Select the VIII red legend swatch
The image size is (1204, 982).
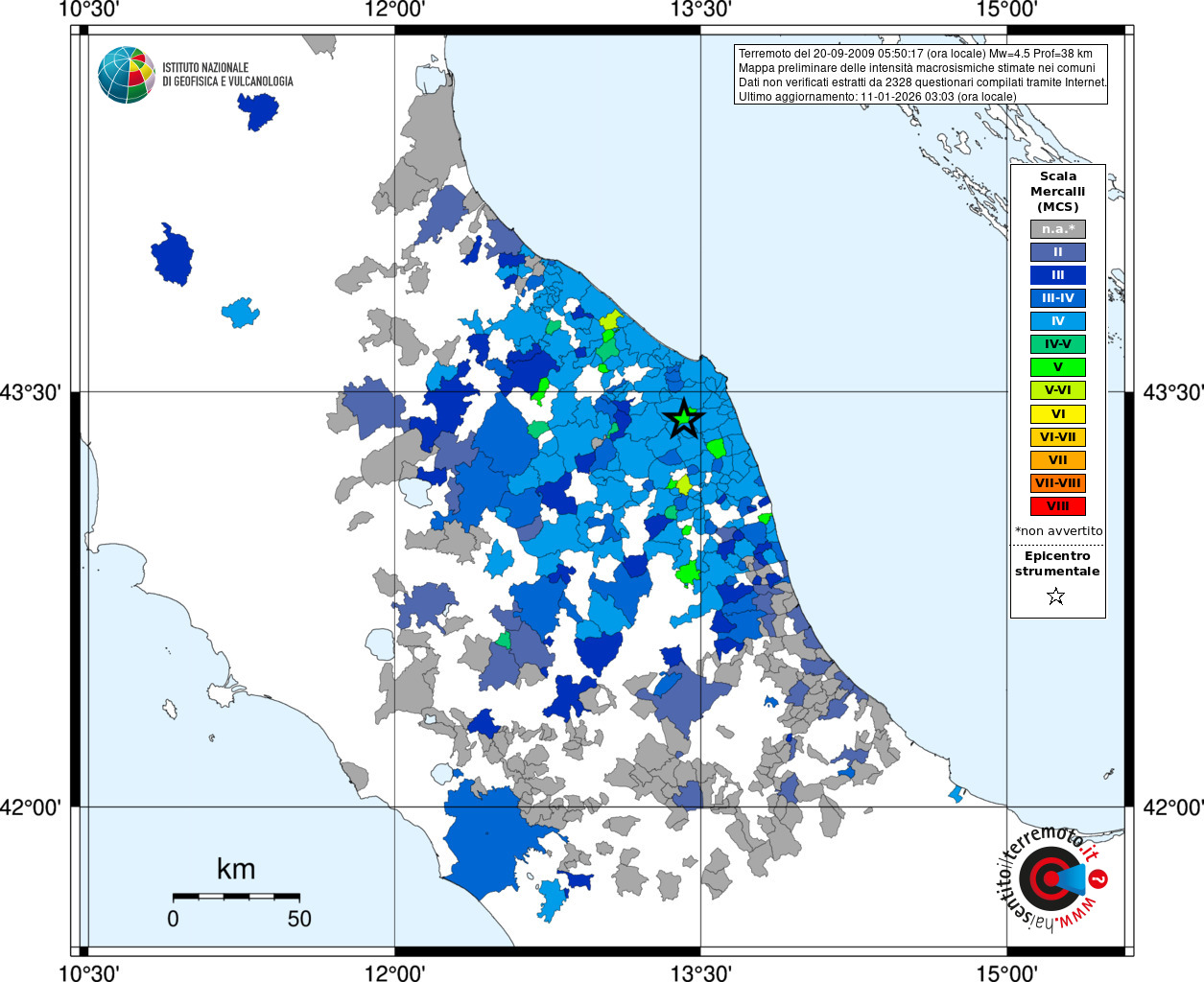click(1058, 506)
